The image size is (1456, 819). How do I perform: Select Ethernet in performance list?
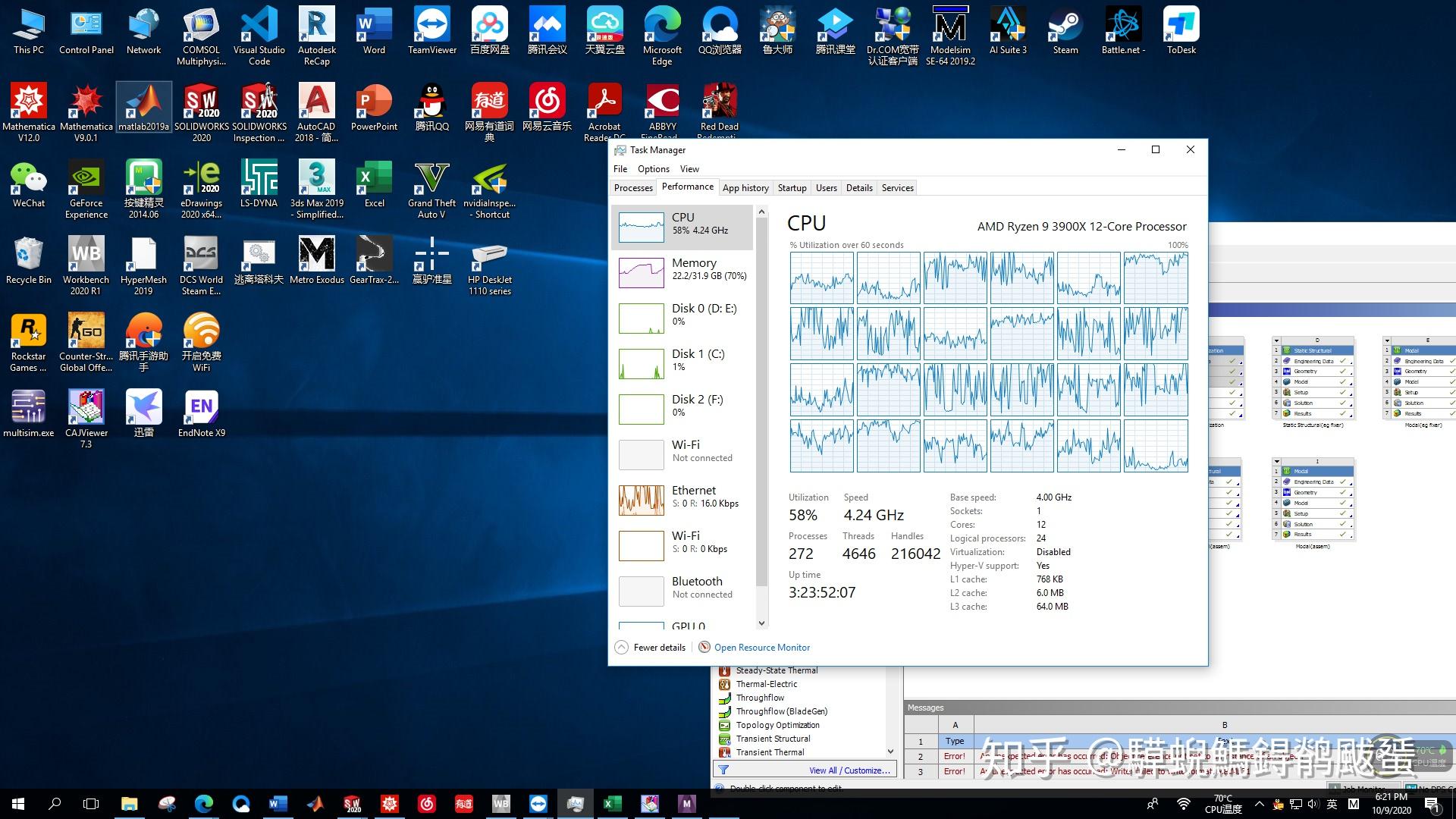click(682, 500)
